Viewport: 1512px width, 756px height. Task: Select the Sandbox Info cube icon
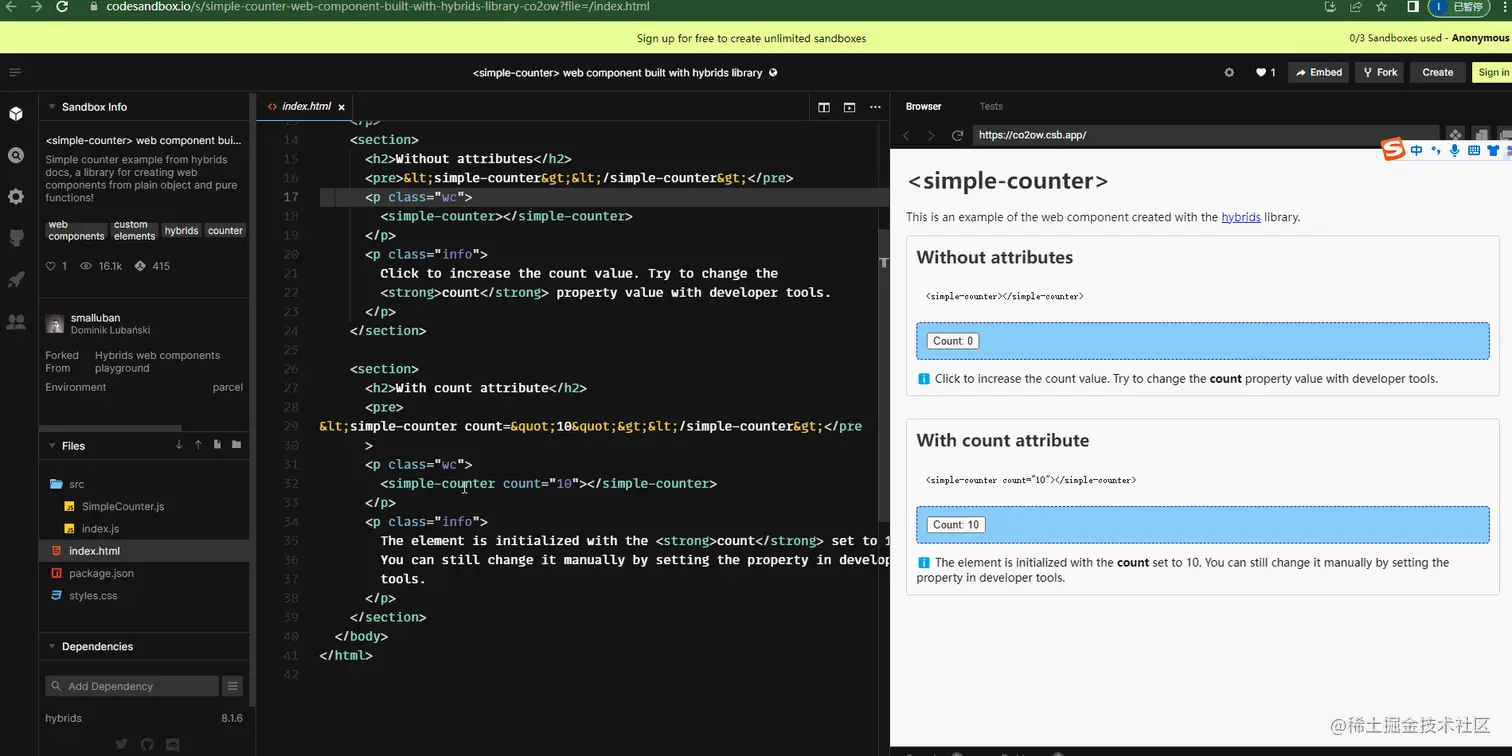pos(16,114)
